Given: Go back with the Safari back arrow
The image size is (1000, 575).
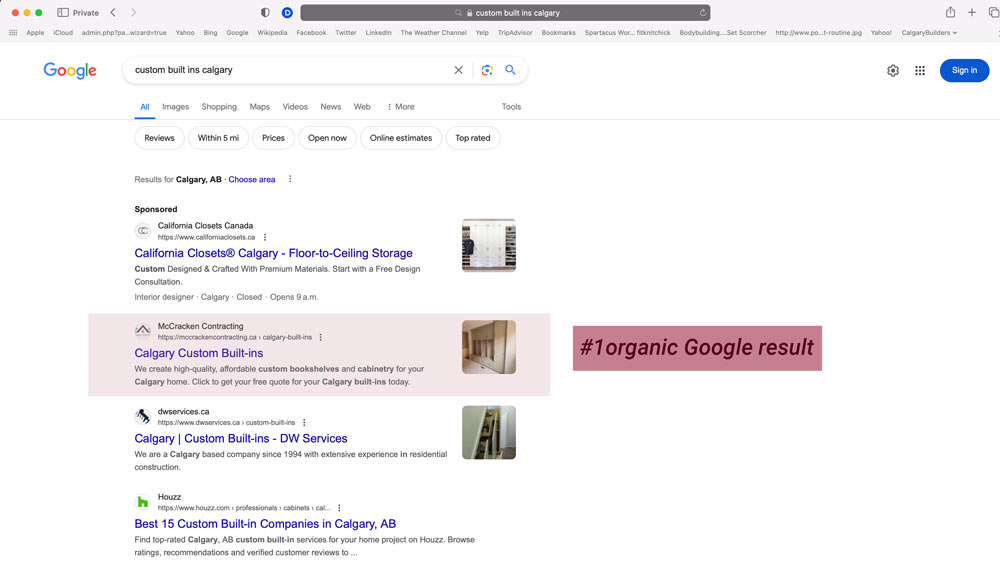Looking at the screenshot, I should (x=113, y=12).
